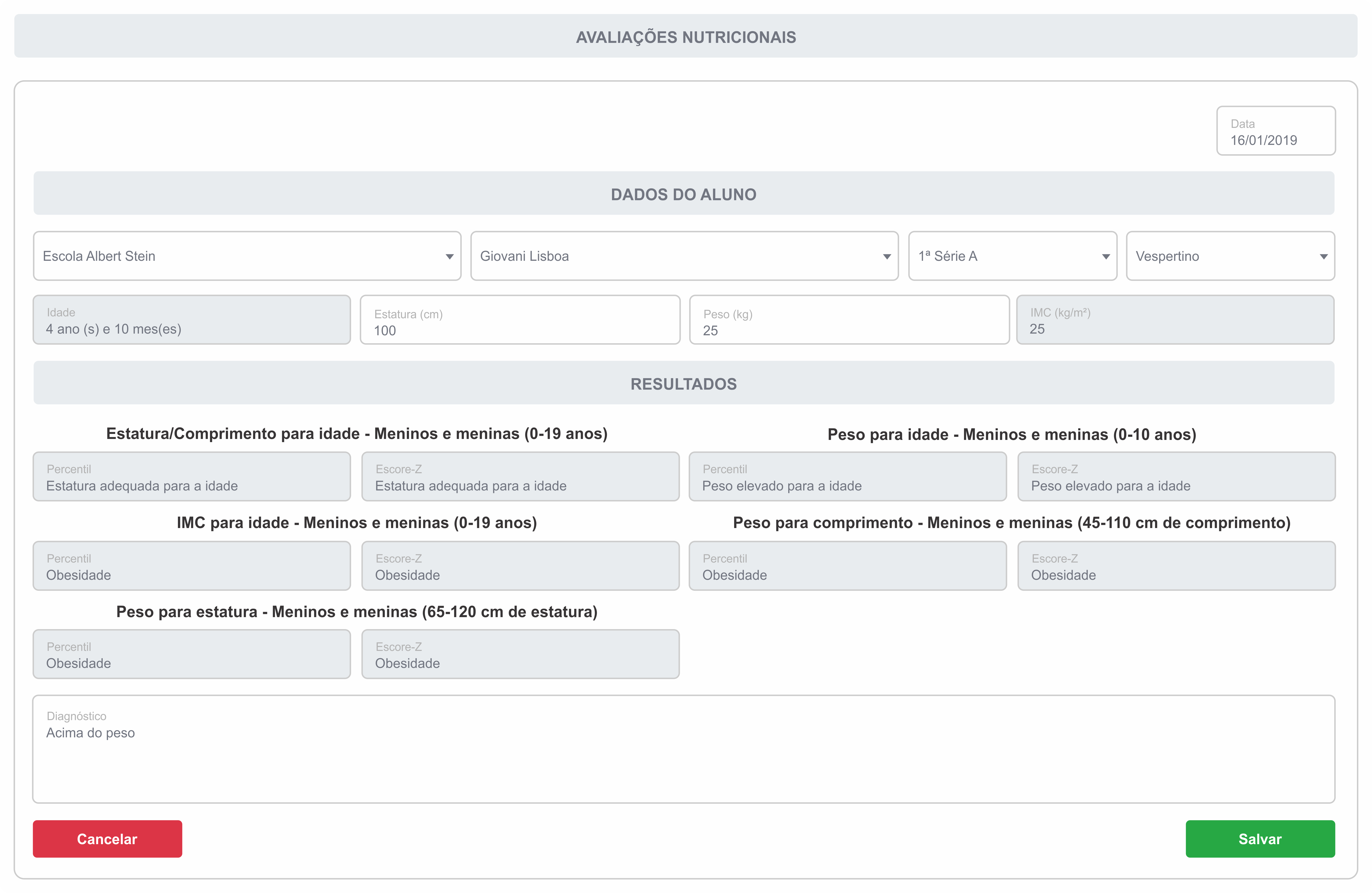
Task: Click the AVALIAÇÕES NUTRICIONAIS page title
Action: [x=686, y=37]
